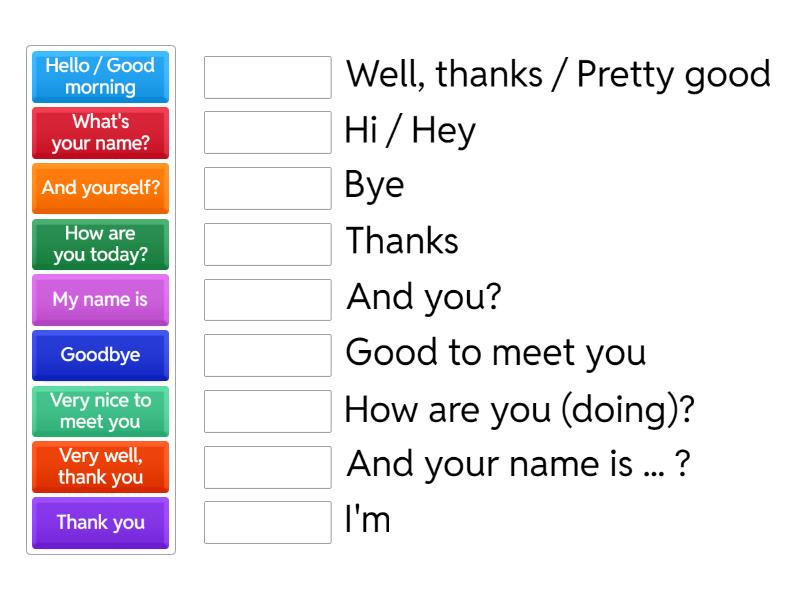
Task: Click the answer box beside 'Well, thanks / Pretty good'
Action: (x=267, y=77)
